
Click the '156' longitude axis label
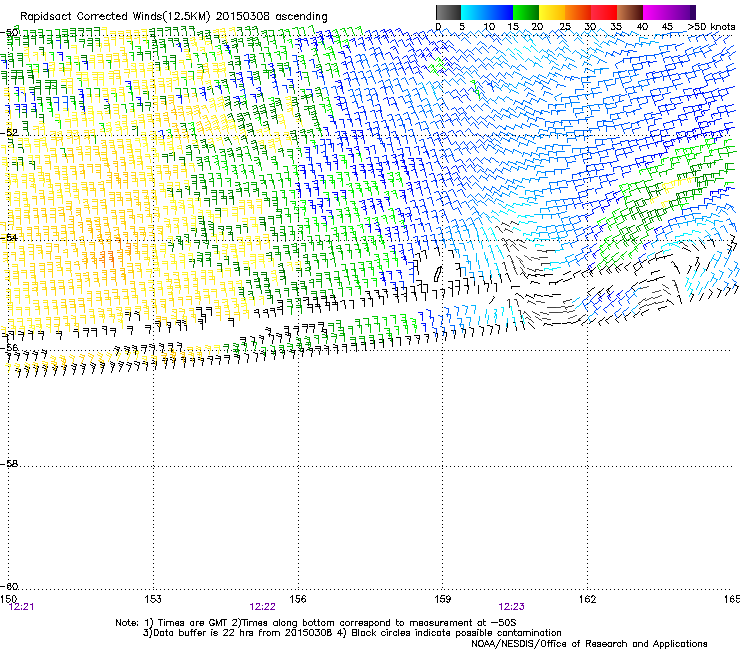click(x=298, y=599)
